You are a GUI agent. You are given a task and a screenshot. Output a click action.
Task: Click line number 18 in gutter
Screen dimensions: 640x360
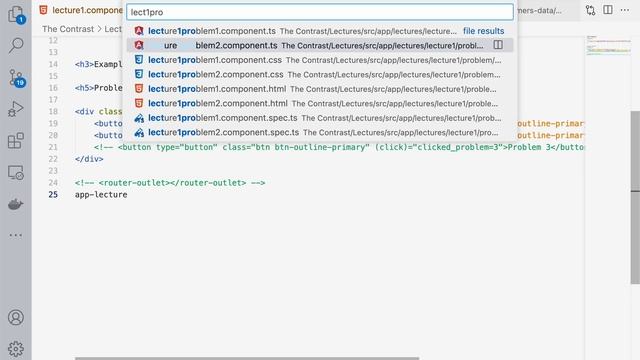[53, 111]
